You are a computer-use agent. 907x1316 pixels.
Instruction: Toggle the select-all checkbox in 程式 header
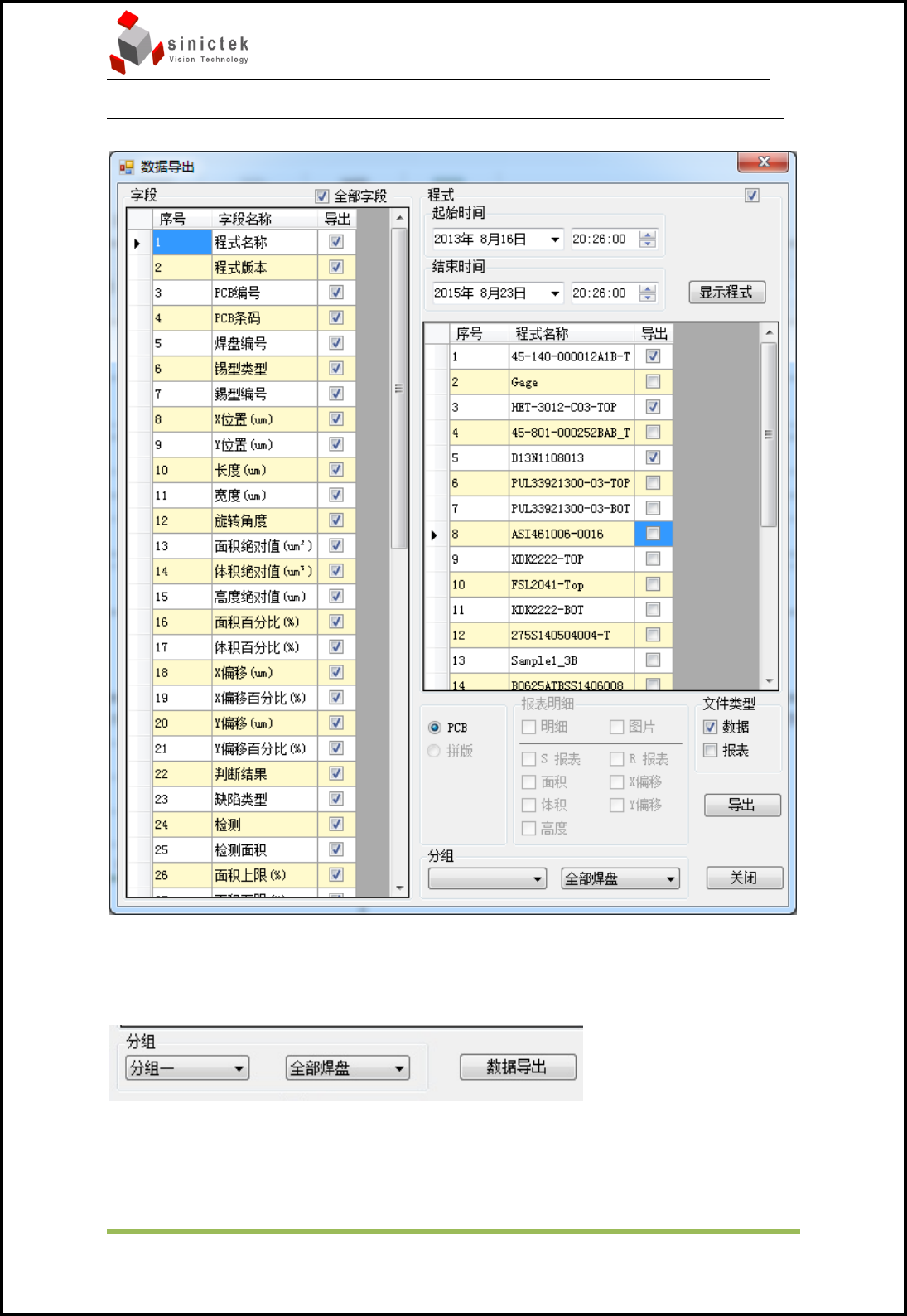click(752, 196)
